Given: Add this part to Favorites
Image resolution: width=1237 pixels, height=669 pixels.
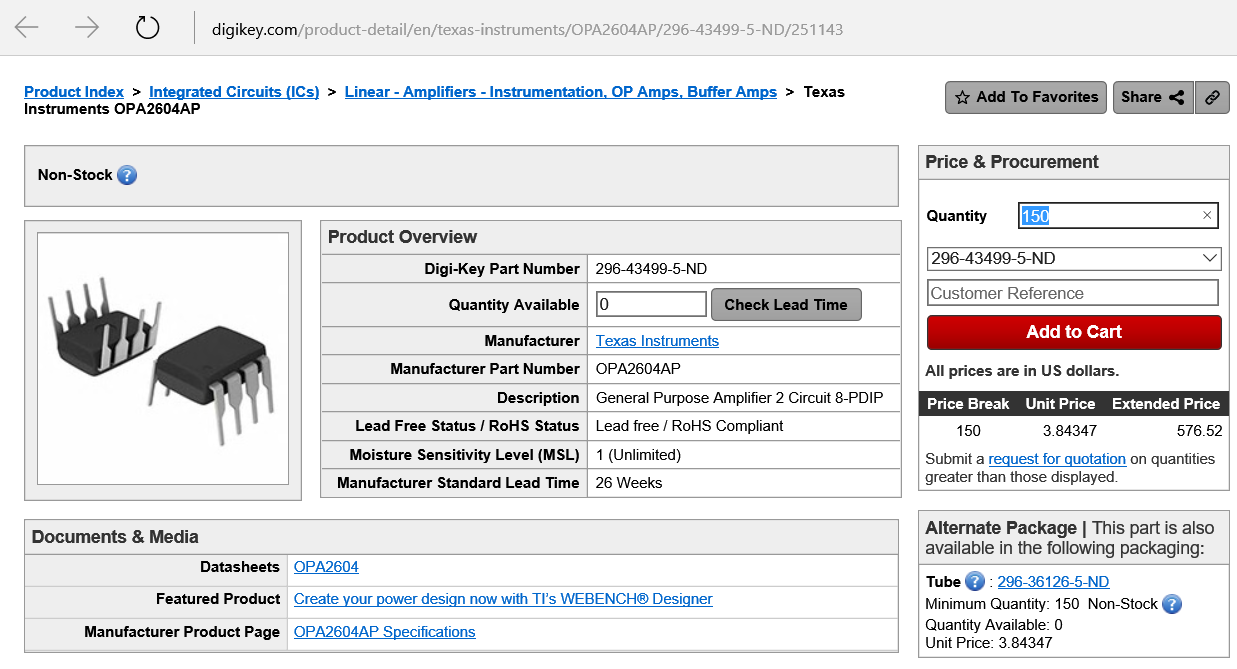Looking at the screenshot, I should coord(1026,97).
